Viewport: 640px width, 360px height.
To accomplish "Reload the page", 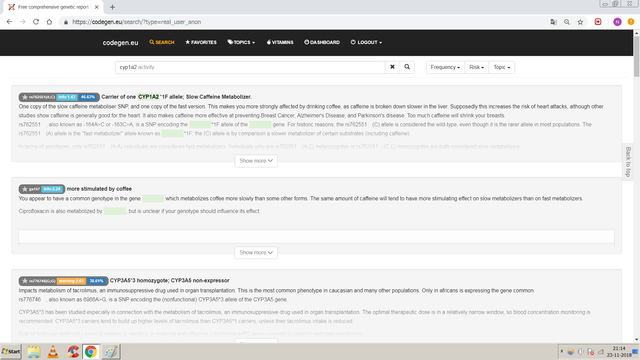I will click(x=36, y=22).
